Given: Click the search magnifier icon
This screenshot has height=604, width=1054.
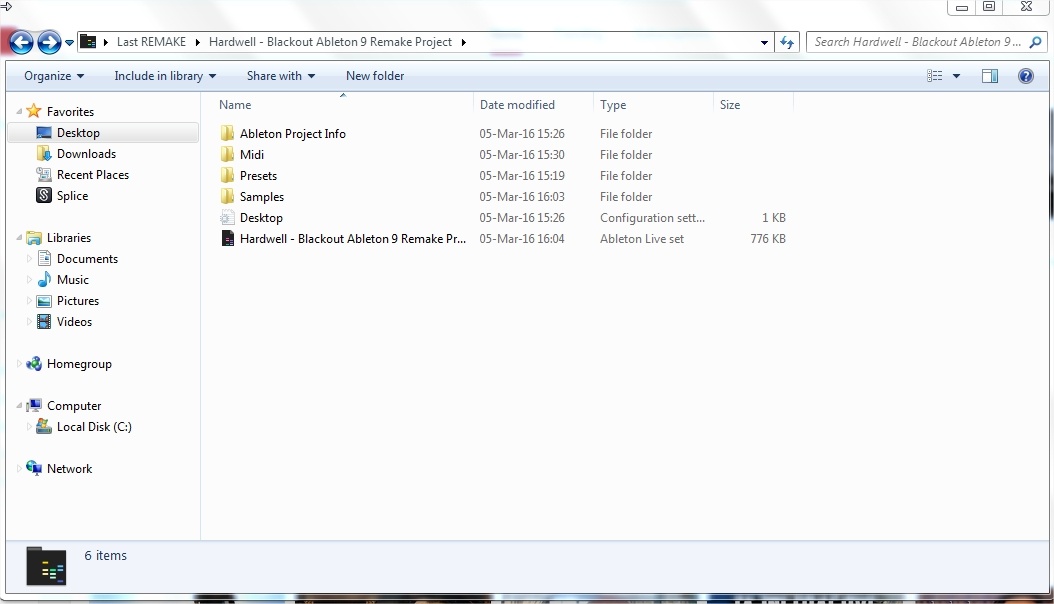Looking at the screenshot, I should (1035, 42).
